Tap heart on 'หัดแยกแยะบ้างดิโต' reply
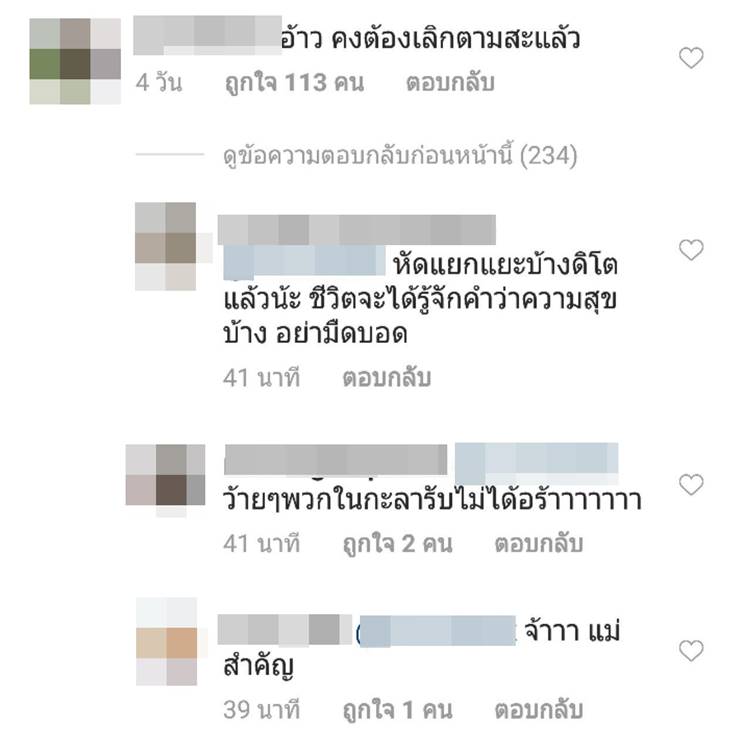Screen dimensions: 750x750 point(691,250)
